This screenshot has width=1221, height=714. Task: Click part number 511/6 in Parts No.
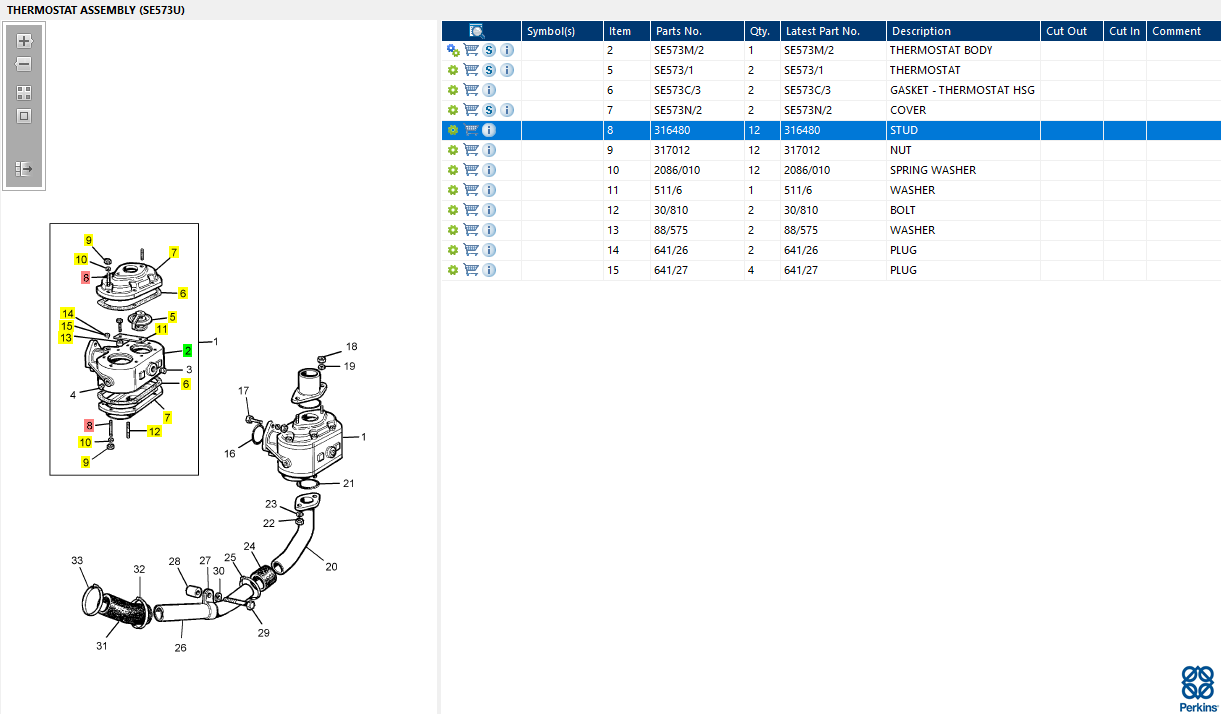point(668,190)
